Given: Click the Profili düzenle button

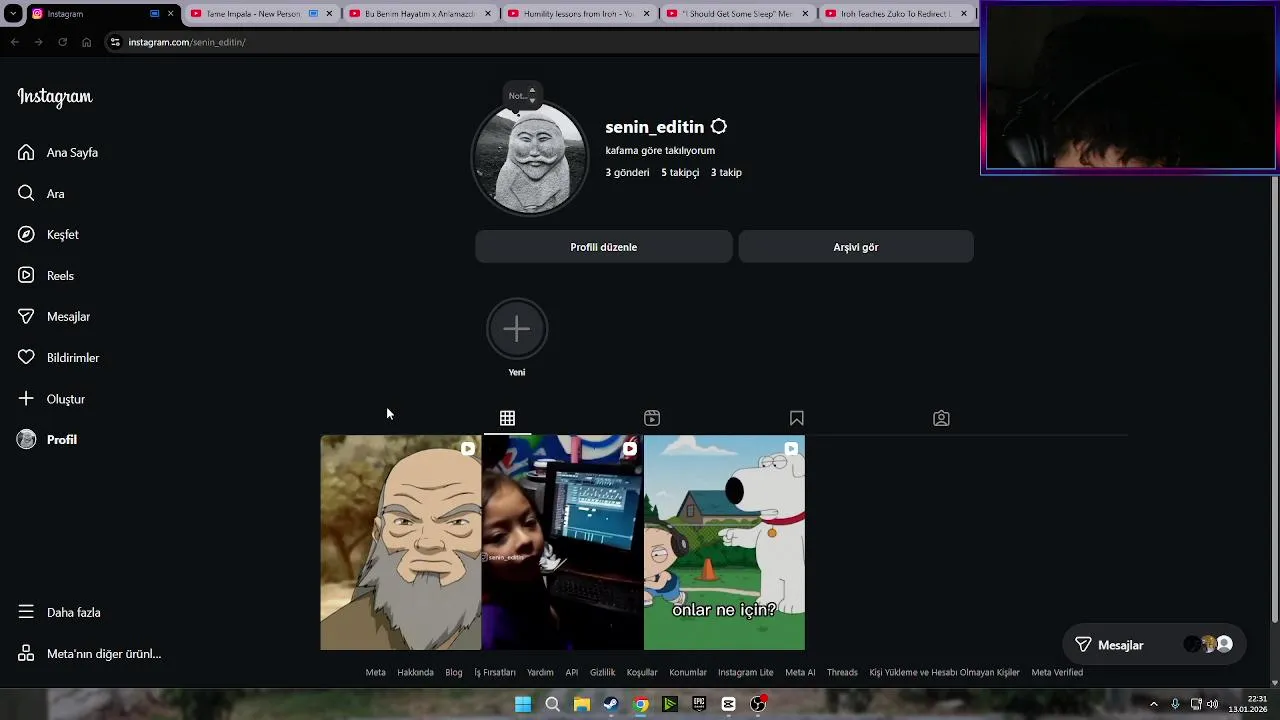Looking at the screenshot, I should [604, 247].
